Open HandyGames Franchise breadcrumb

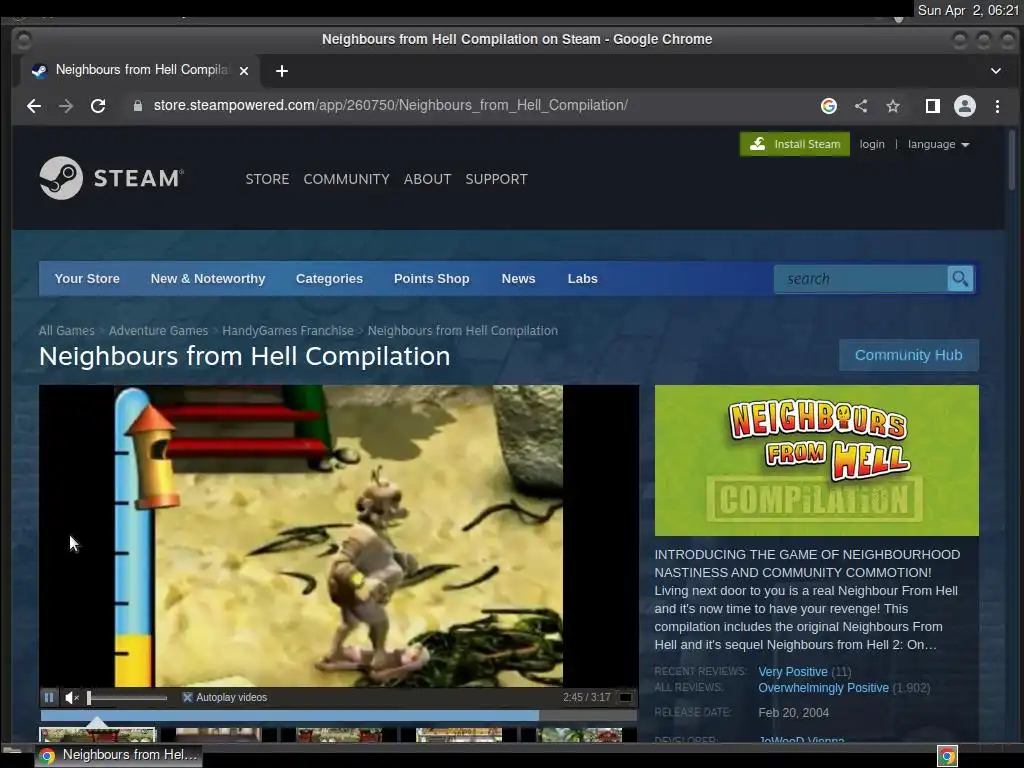point(287,330)
